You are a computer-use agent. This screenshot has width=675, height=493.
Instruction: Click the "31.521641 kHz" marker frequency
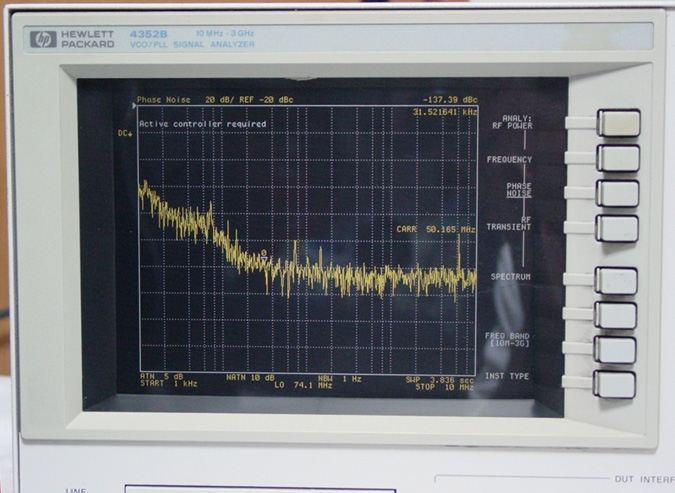pyautogui.click(x=445, y=112)
